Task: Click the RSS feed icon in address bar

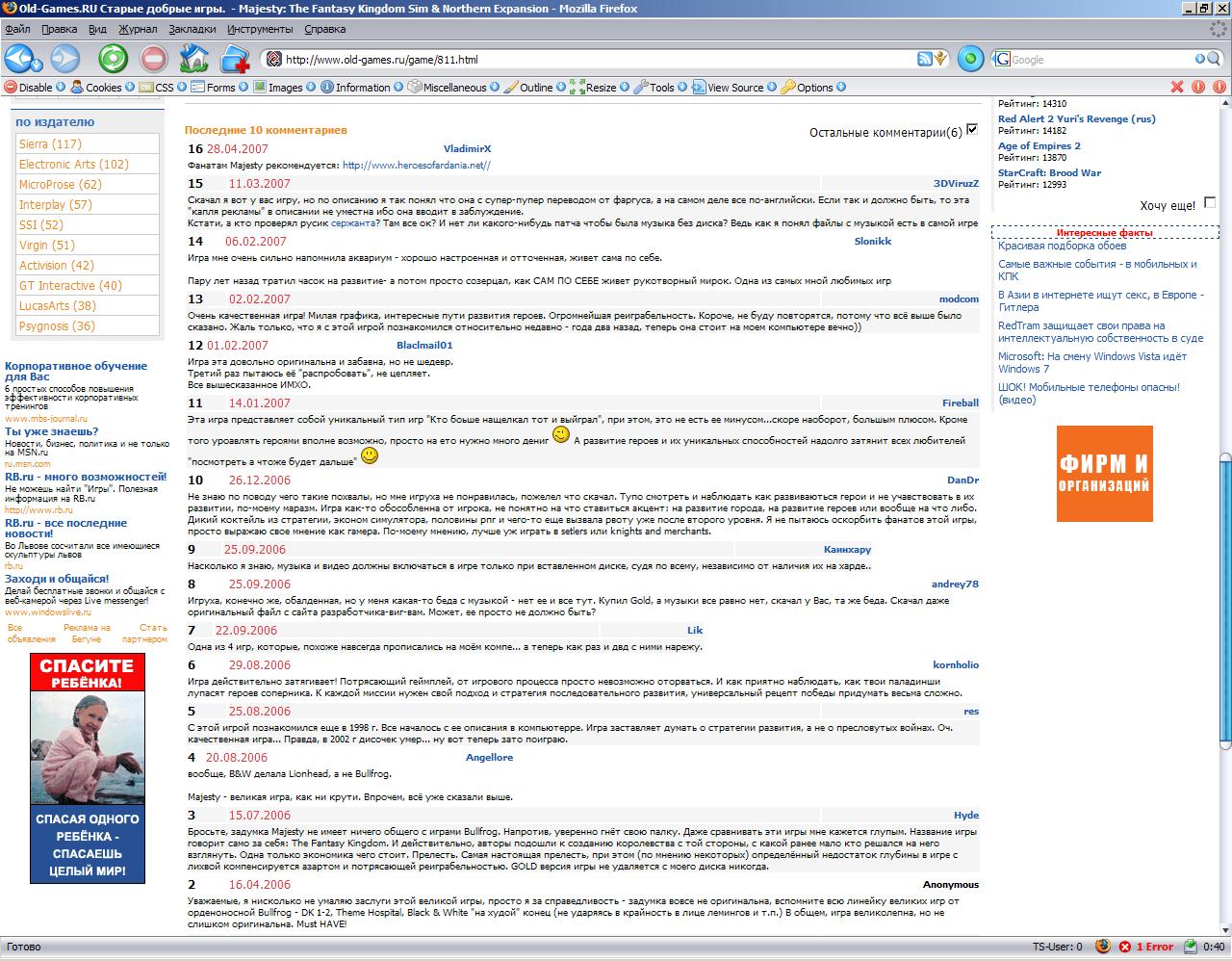Action: pos(924,60)
